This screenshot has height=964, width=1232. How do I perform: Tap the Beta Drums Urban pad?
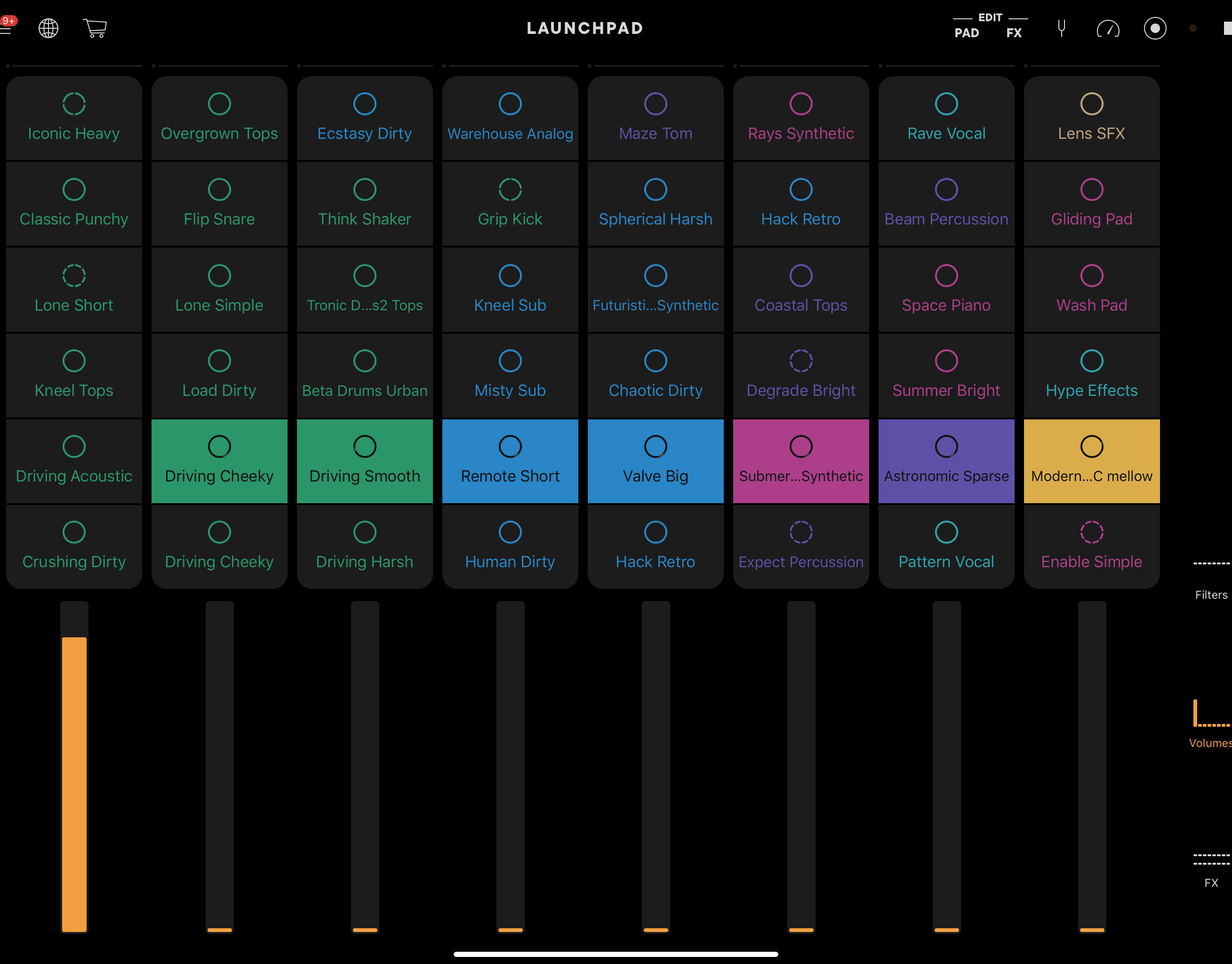coord(365,375)
